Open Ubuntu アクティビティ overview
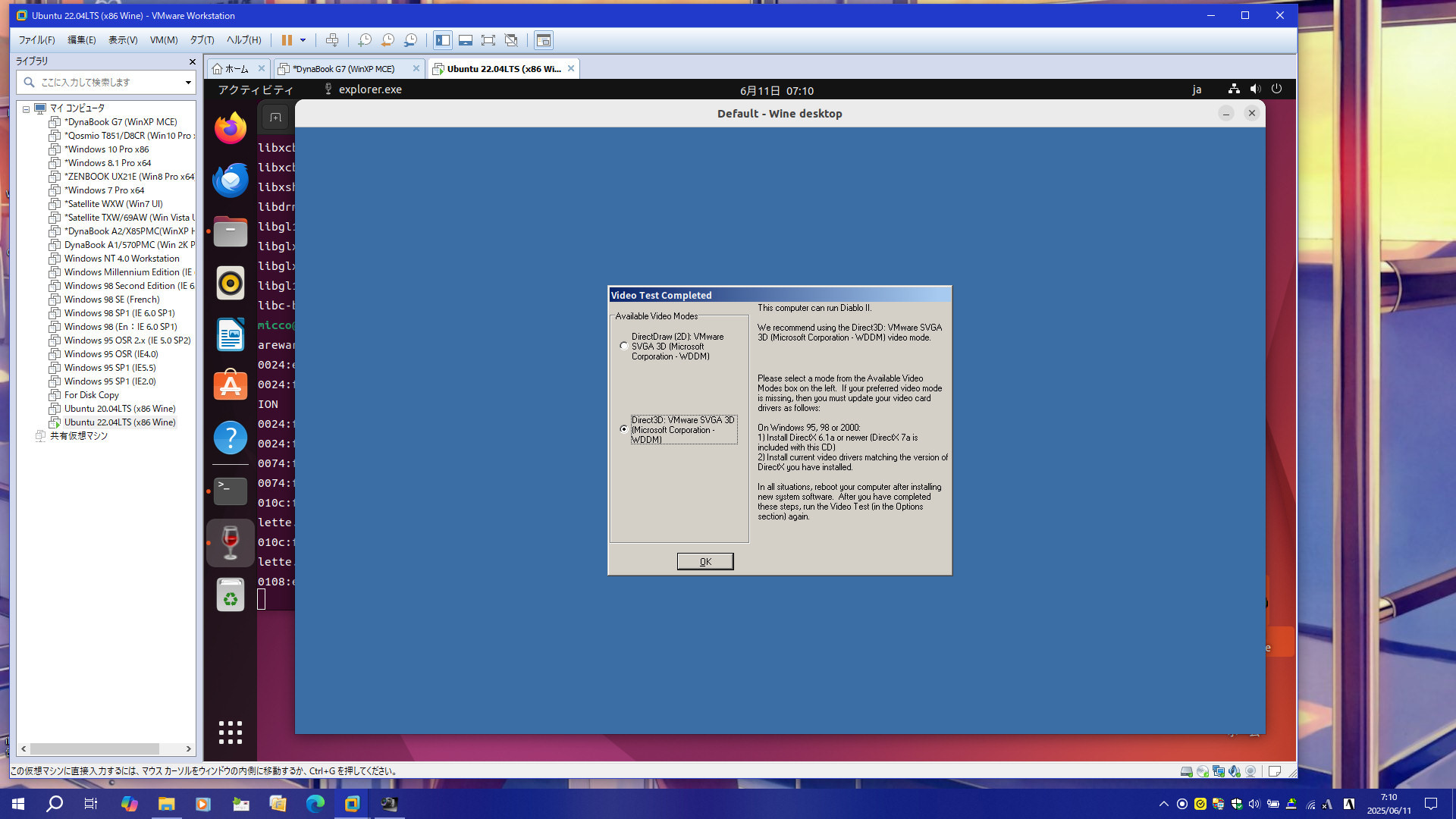The height and width of the screenshot is (819, 1456). [x=256, y=89]
